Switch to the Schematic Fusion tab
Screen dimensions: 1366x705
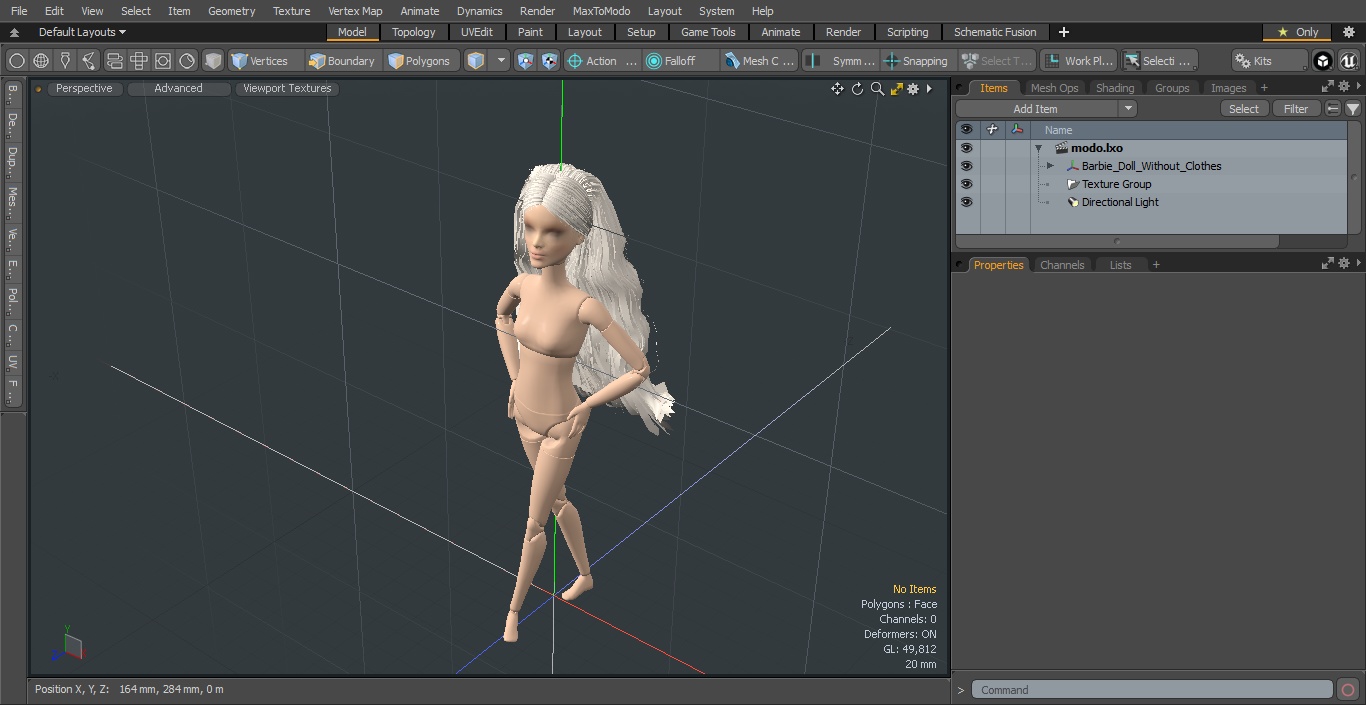995,32
